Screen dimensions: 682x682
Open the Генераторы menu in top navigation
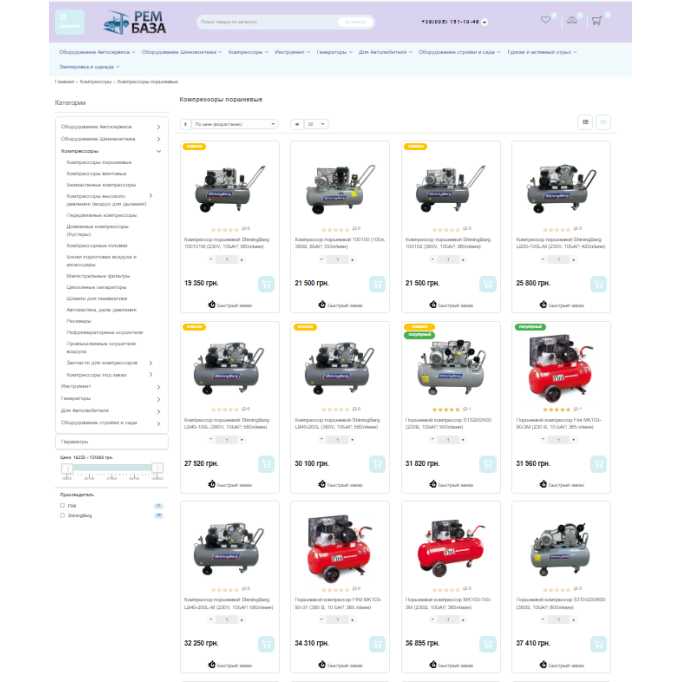334,52
